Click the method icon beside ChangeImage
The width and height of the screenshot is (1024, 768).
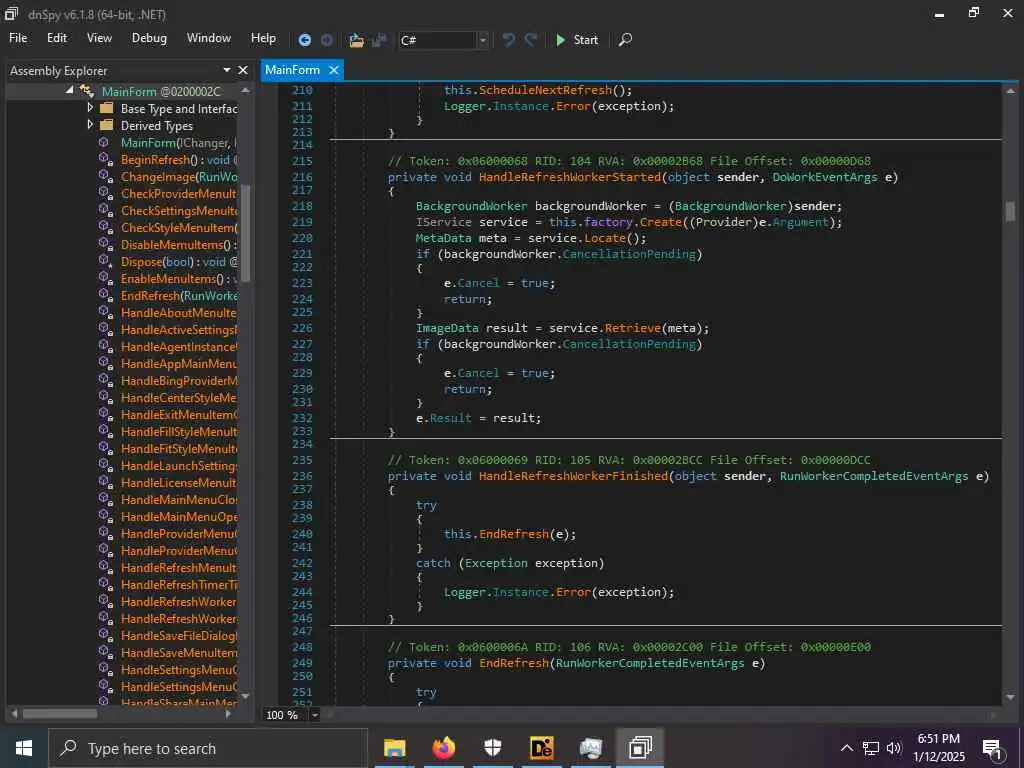pos(105,176)
